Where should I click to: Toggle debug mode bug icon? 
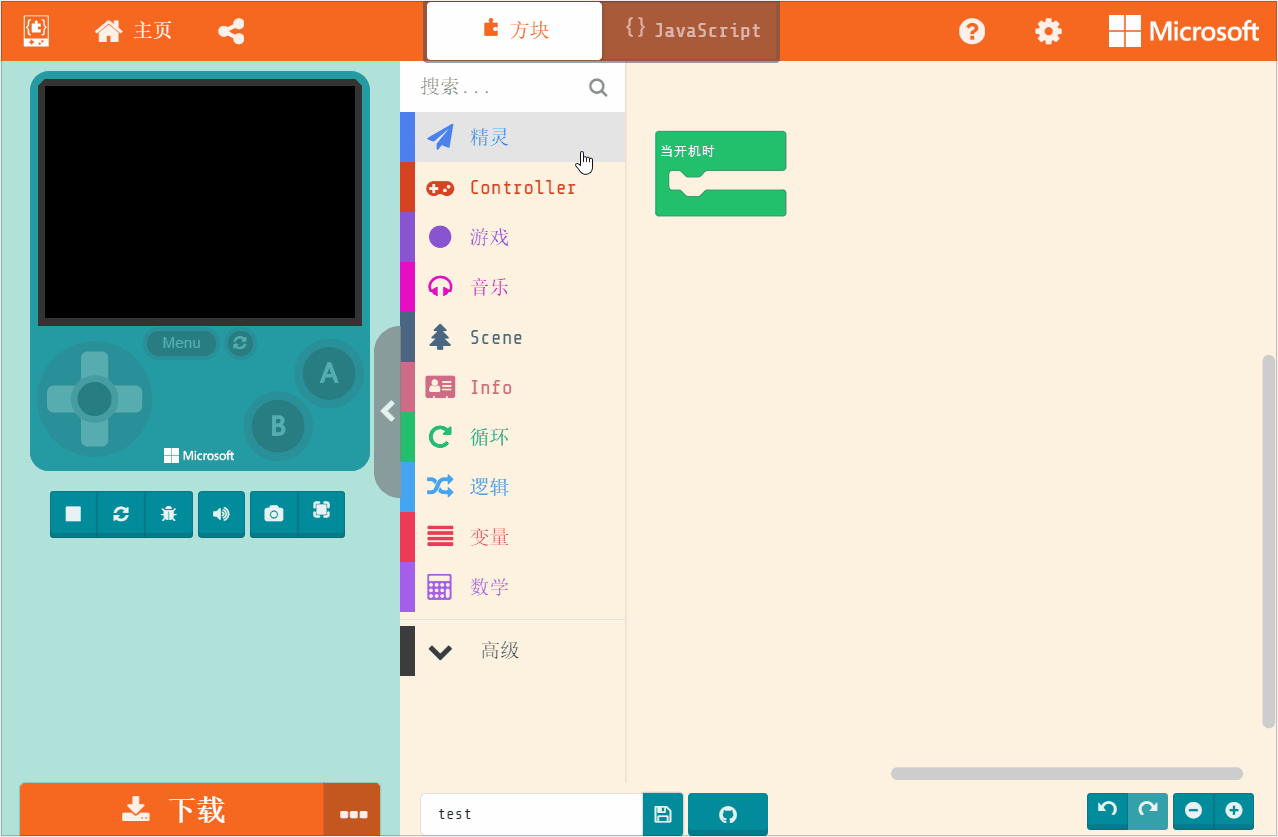[169, 514]
